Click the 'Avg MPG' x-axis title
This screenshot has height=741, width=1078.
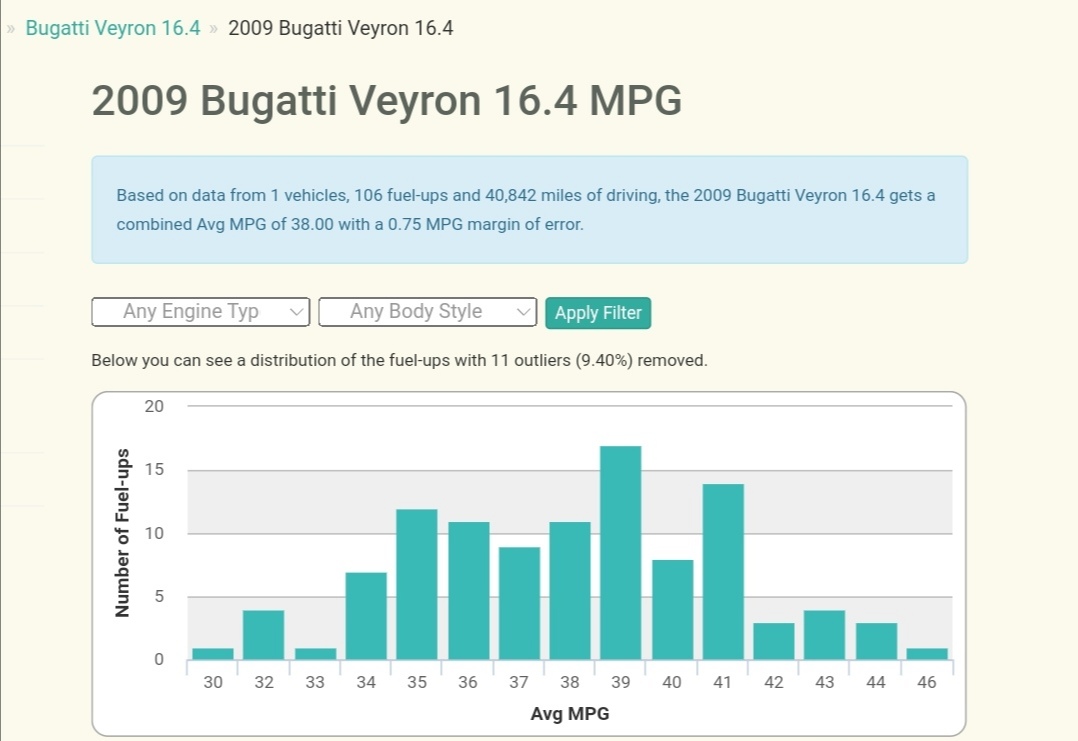[x=570, y=714]
